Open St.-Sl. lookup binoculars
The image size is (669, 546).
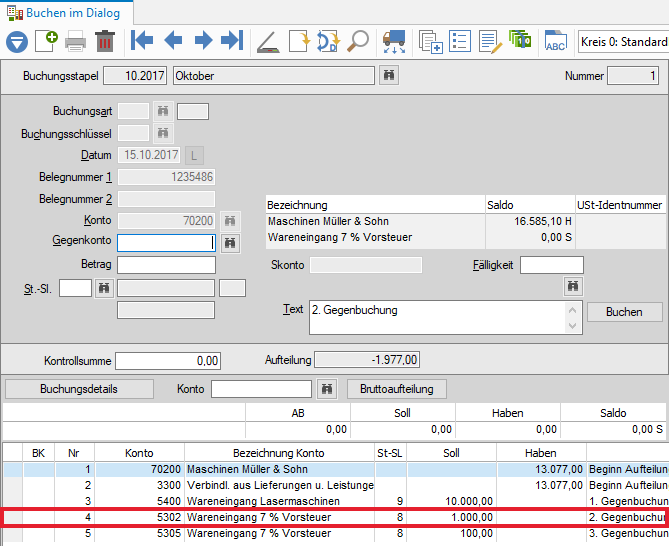tap(104, 288)
